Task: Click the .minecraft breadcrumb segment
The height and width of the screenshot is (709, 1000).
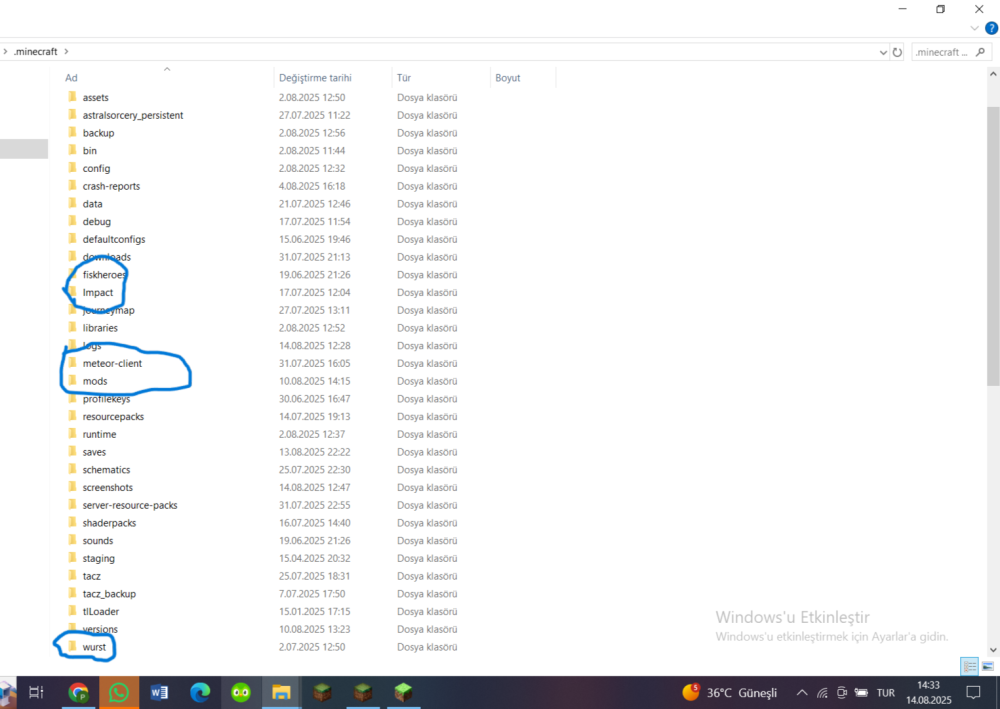Action: pos(36,52)
